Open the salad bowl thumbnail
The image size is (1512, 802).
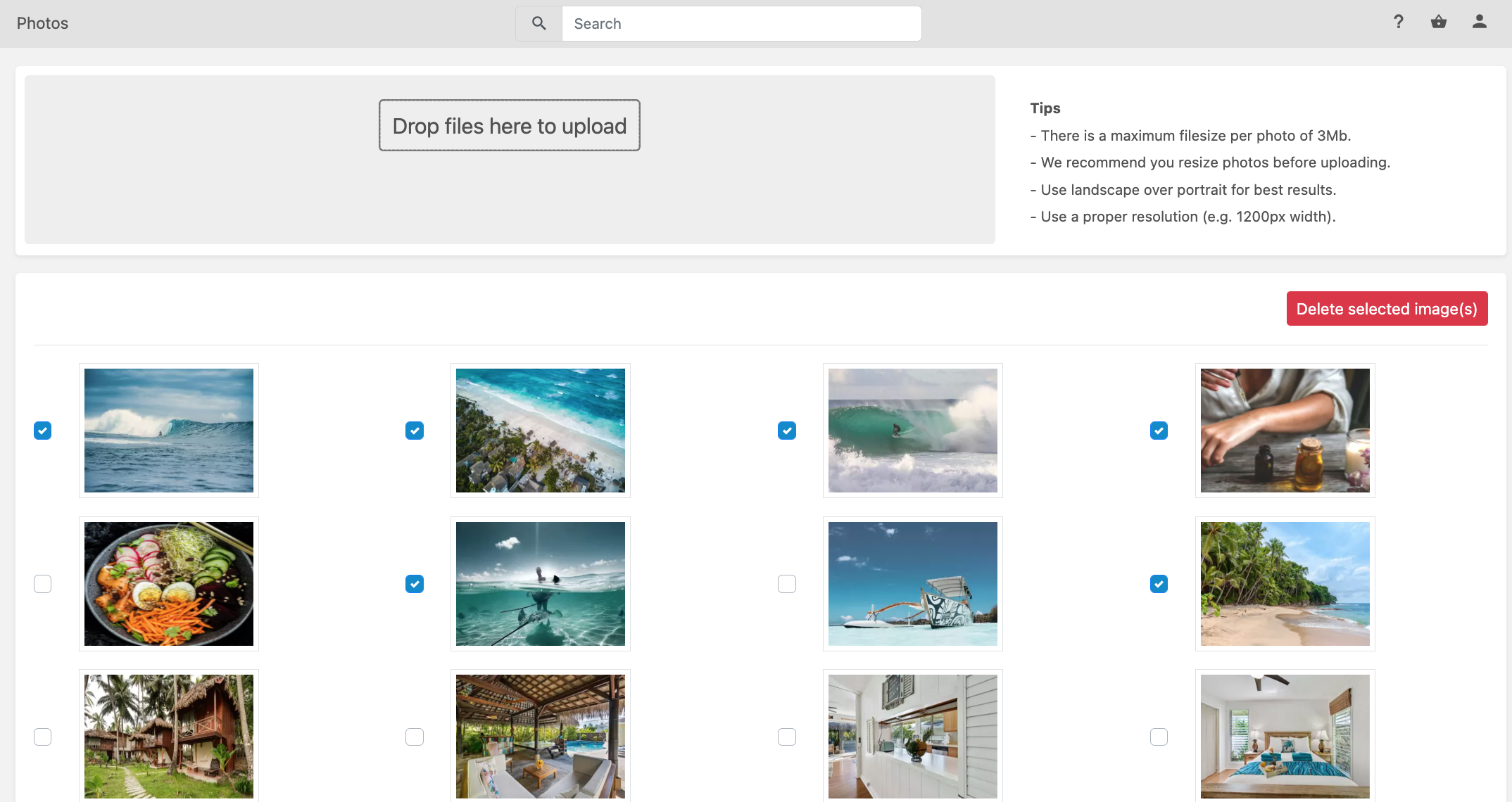click(169, 584)
